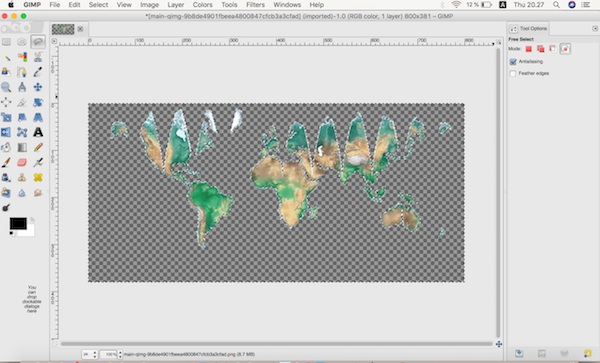Open the File menu
This screenshot has height=363, width=600.
click(55, 5)
